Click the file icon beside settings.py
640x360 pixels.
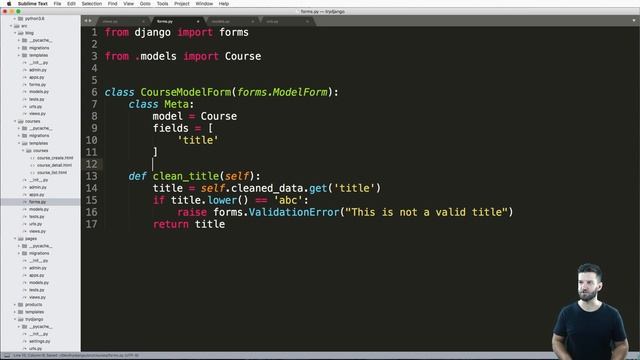click(x=25, y=342)
